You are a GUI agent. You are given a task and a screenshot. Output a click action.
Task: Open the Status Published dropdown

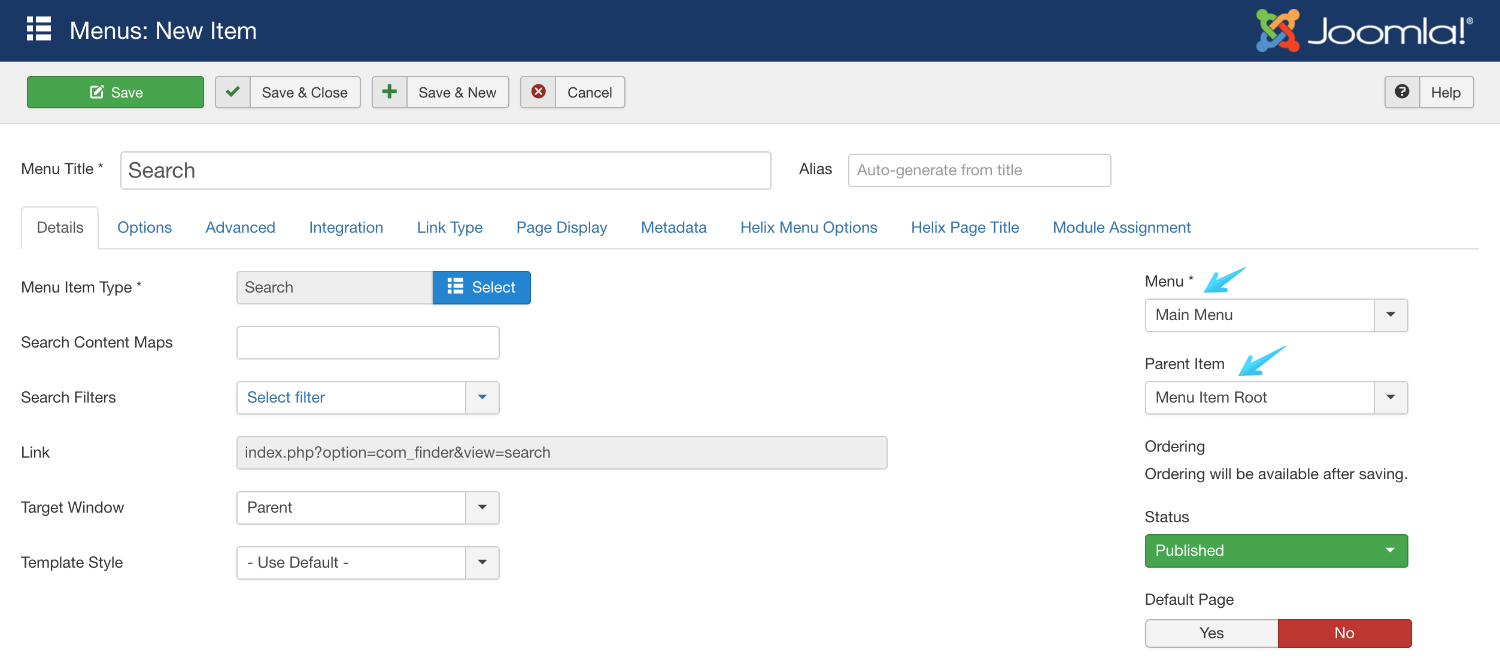(1276, 551)
